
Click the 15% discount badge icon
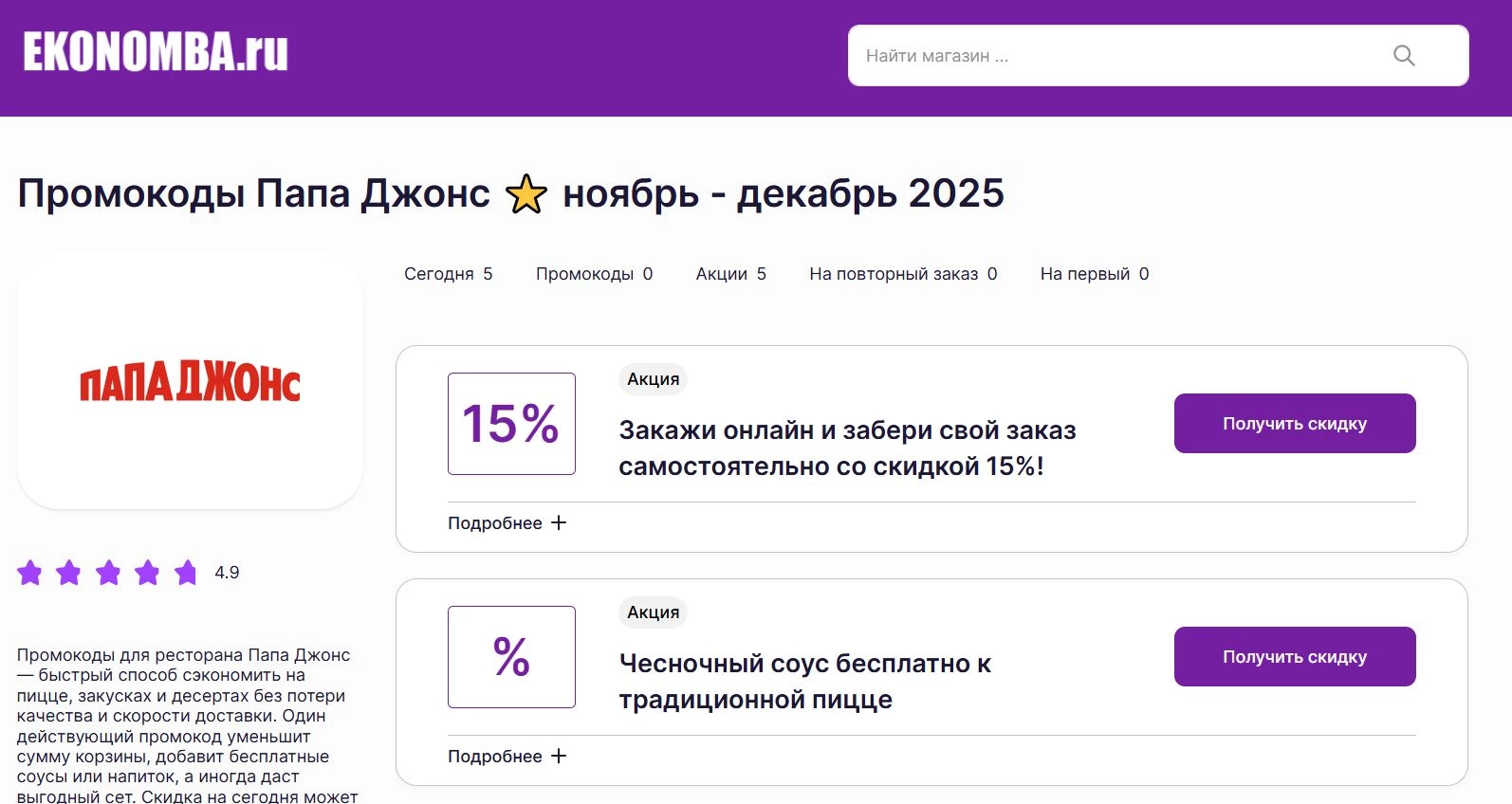tap(510, 423)
